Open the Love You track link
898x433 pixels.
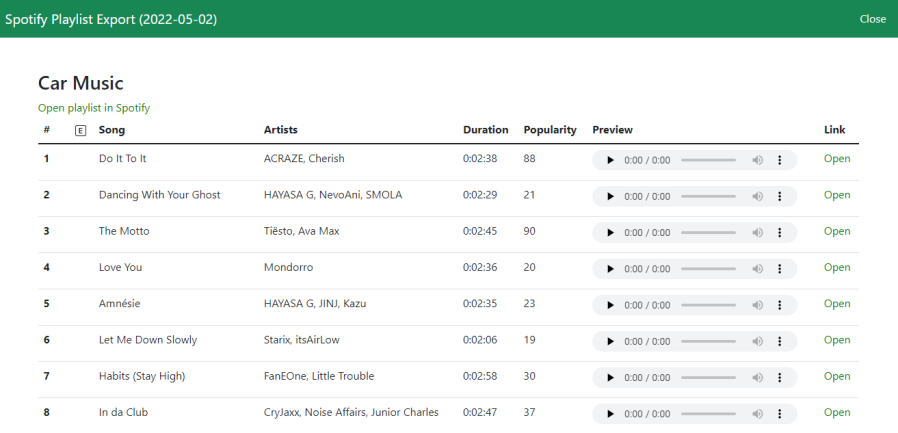[837, 267]
